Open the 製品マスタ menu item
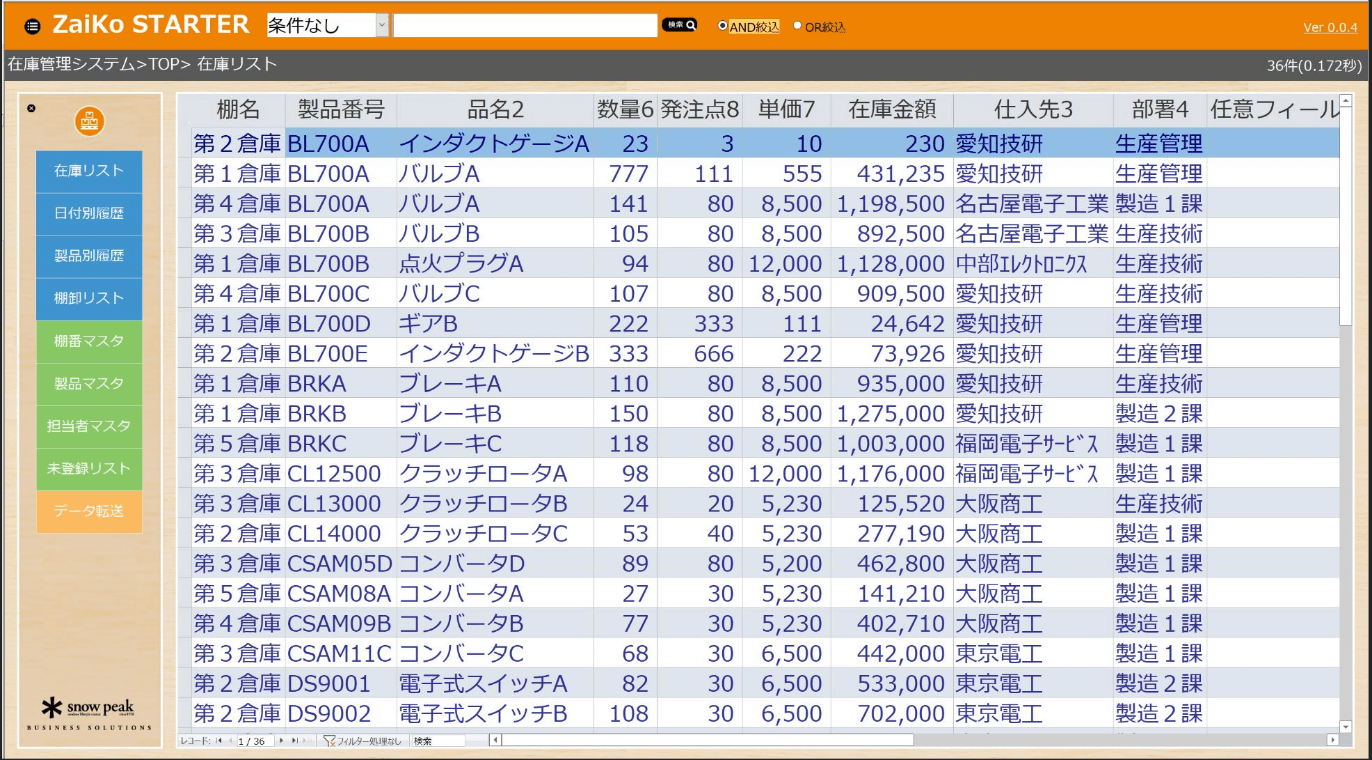 [x=89, y=383]
